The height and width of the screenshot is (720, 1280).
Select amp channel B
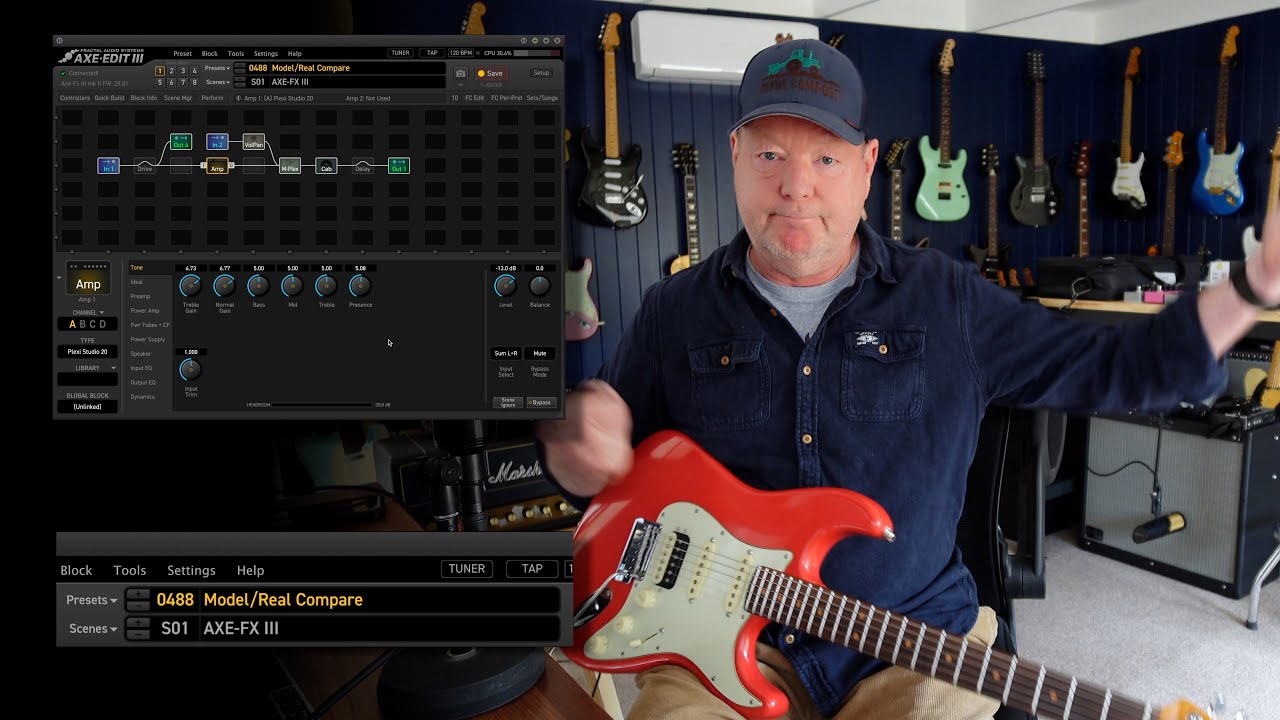tap(83, 325)
